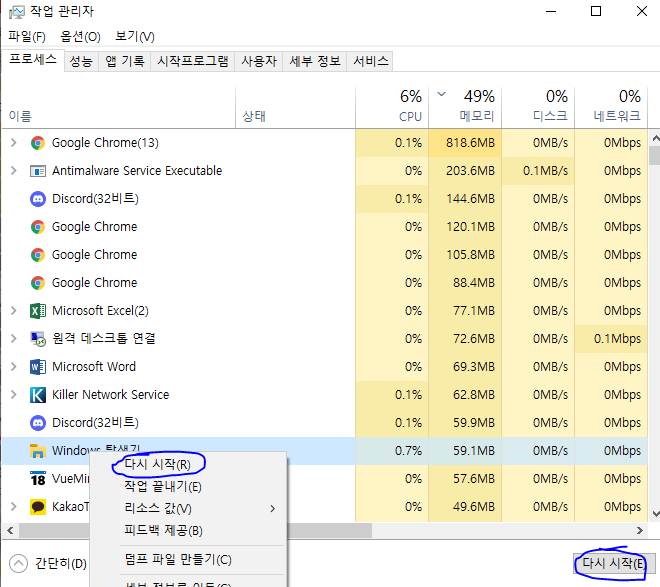Screen dimensions: 660x587
Task: Click the Microsoft Excel(2) icon
Action: (x=38, y=311)
